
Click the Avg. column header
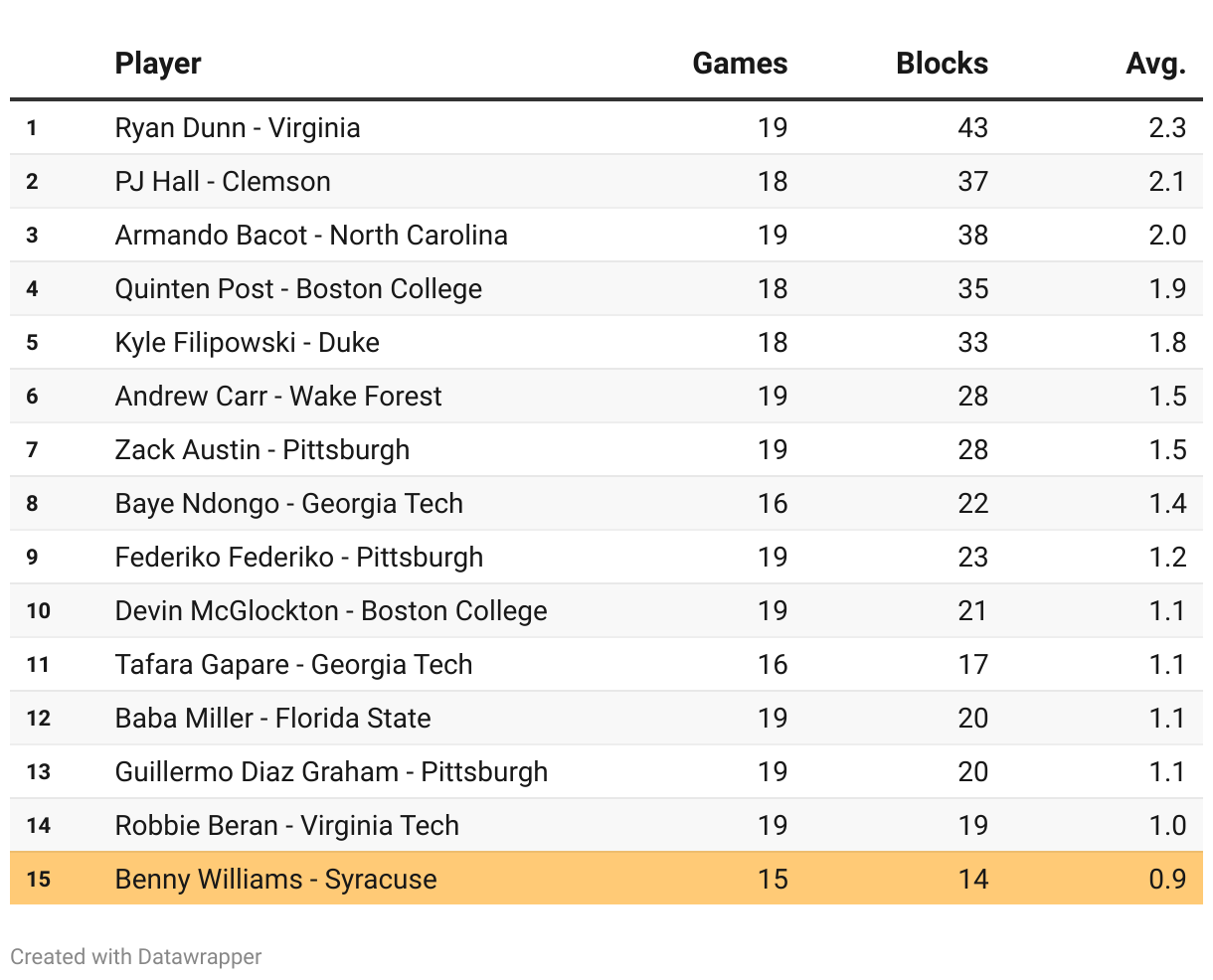1155,64
